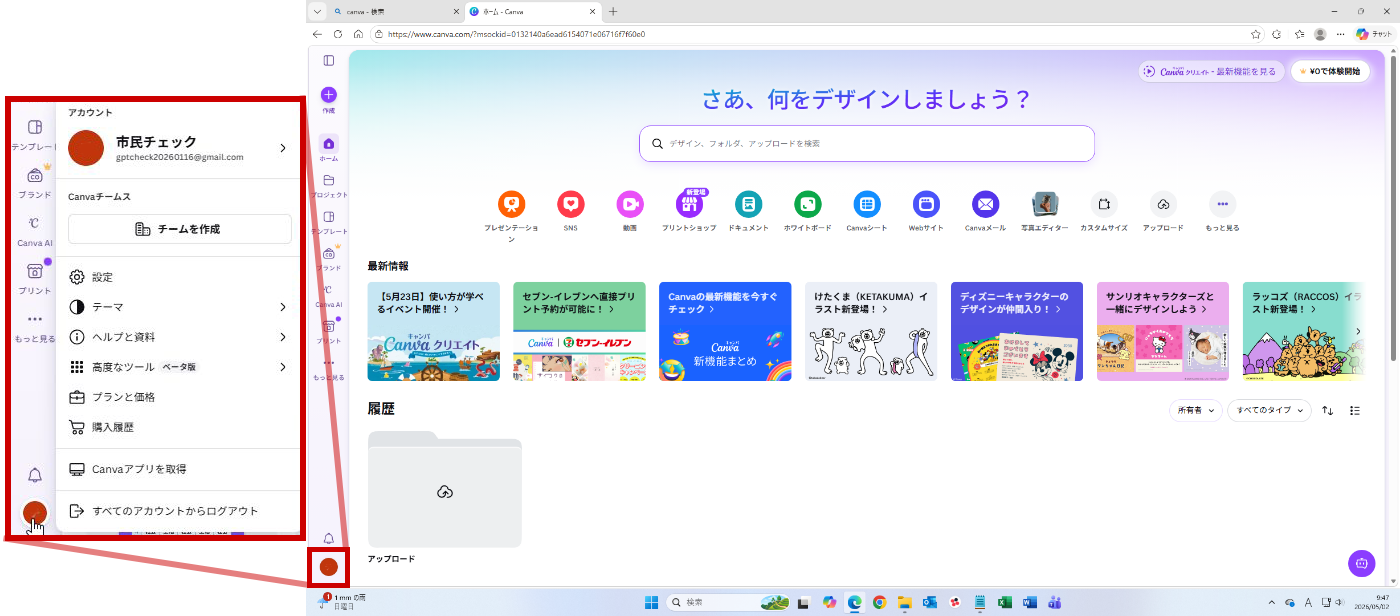Open the サンリオキャラクターズ news card

(1163, 331)
